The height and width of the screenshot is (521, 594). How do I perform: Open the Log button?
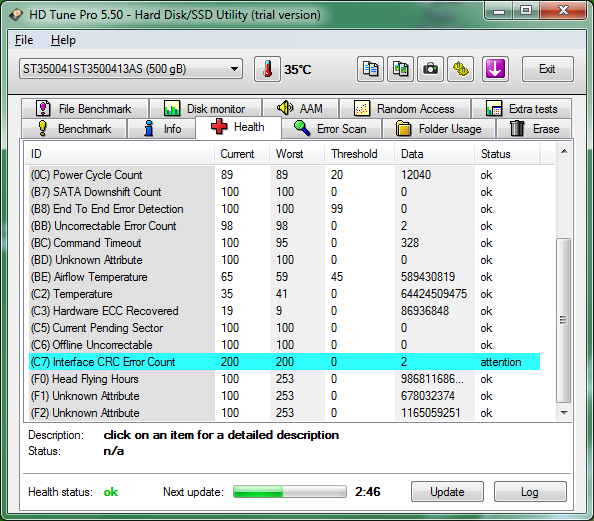[530, 492]
